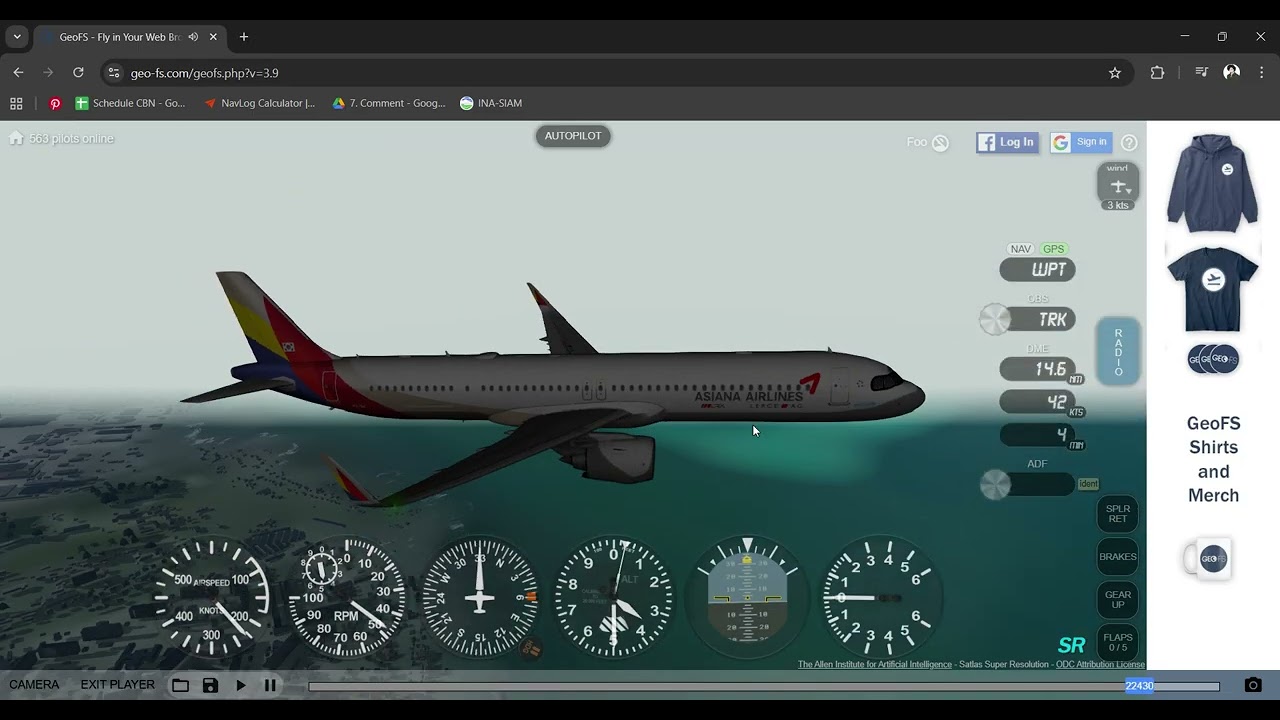Save the flight recording
The width and height of the screenshot is (1280, 720).
coord(210,685)
